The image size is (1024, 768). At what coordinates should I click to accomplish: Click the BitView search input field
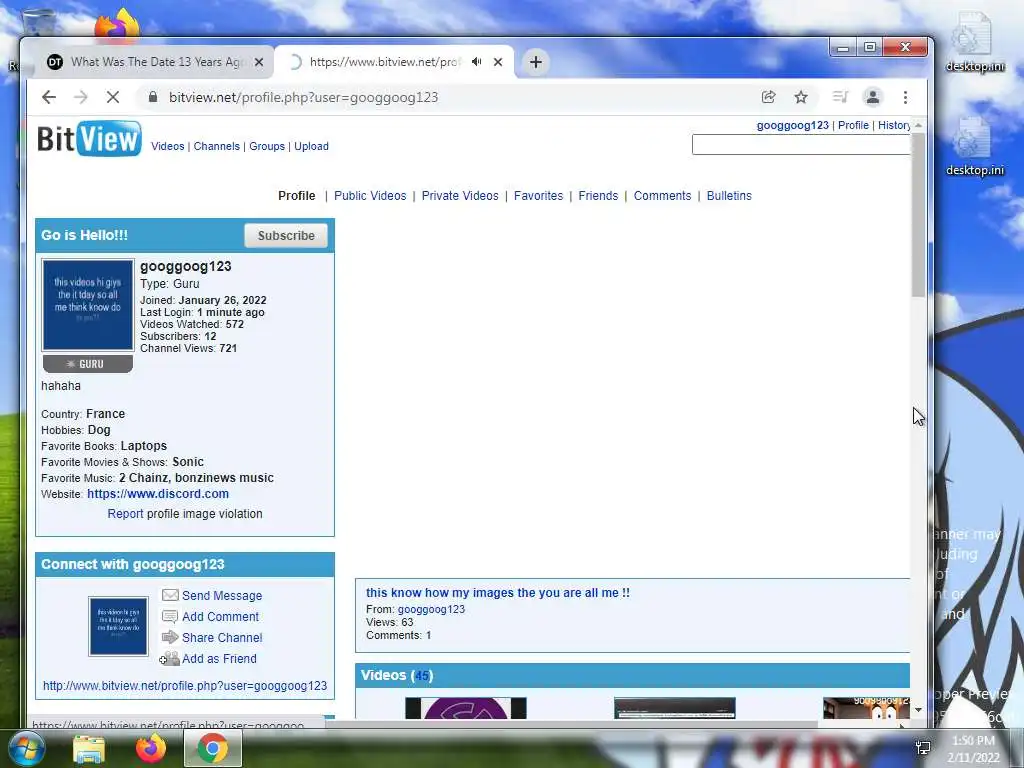point(801,144)
